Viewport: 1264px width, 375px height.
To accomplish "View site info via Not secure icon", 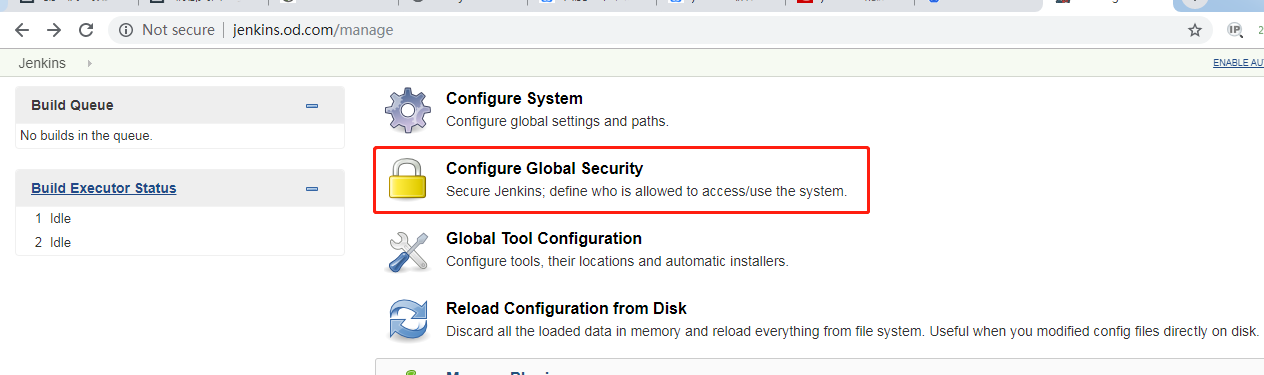I will (126, 30).
